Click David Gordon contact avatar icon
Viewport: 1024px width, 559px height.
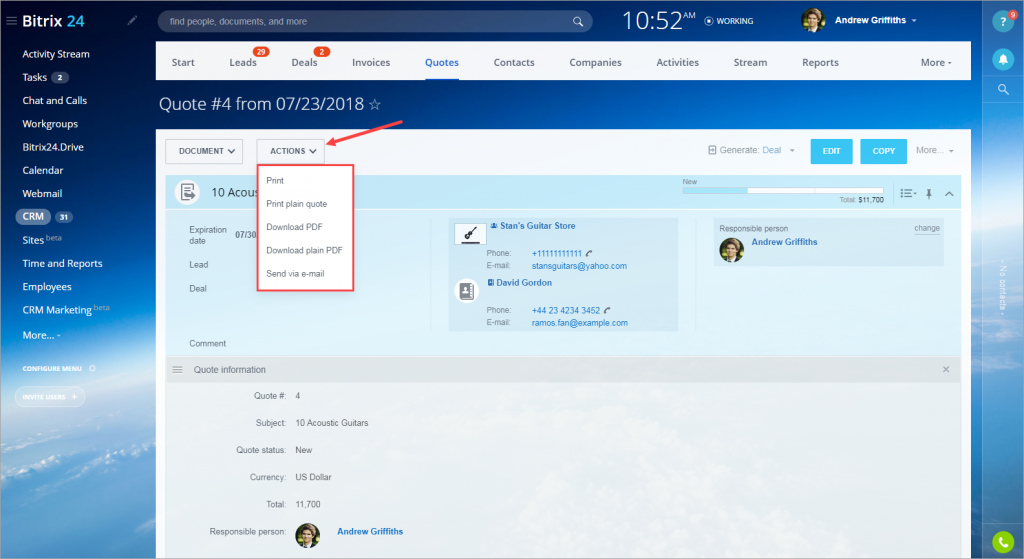(x=466, y=291)
